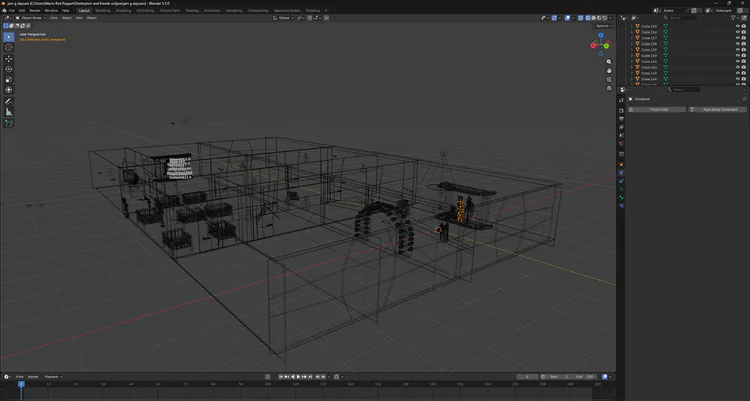The width and height of the screenshot is (750, 401).
Task: Open the Tool tab in Properties editor
Action: point(621,100)
